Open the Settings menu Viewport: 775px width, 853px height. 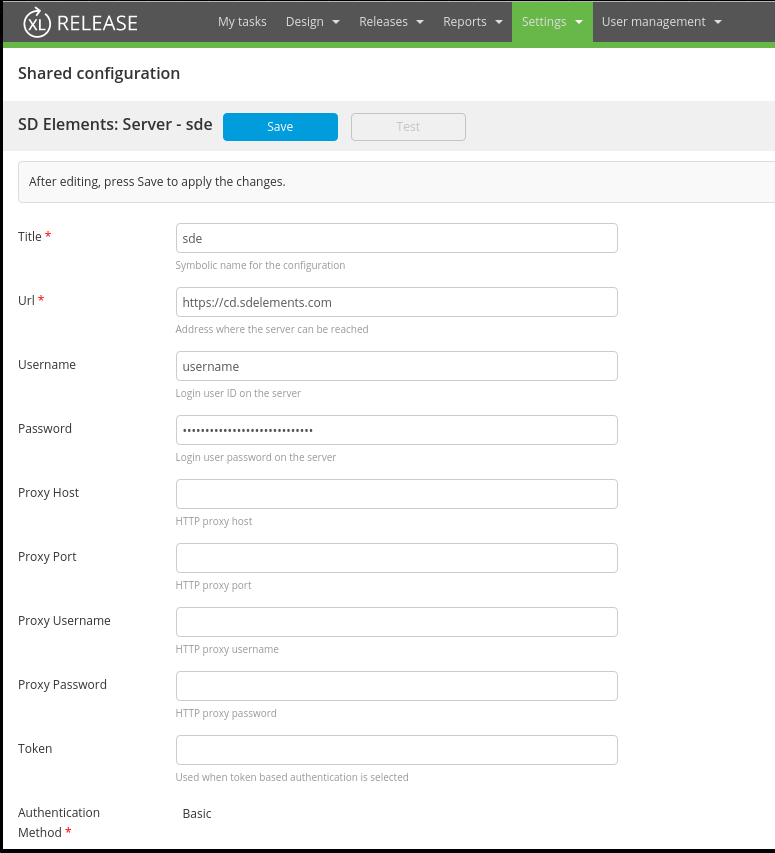(552, 22)
